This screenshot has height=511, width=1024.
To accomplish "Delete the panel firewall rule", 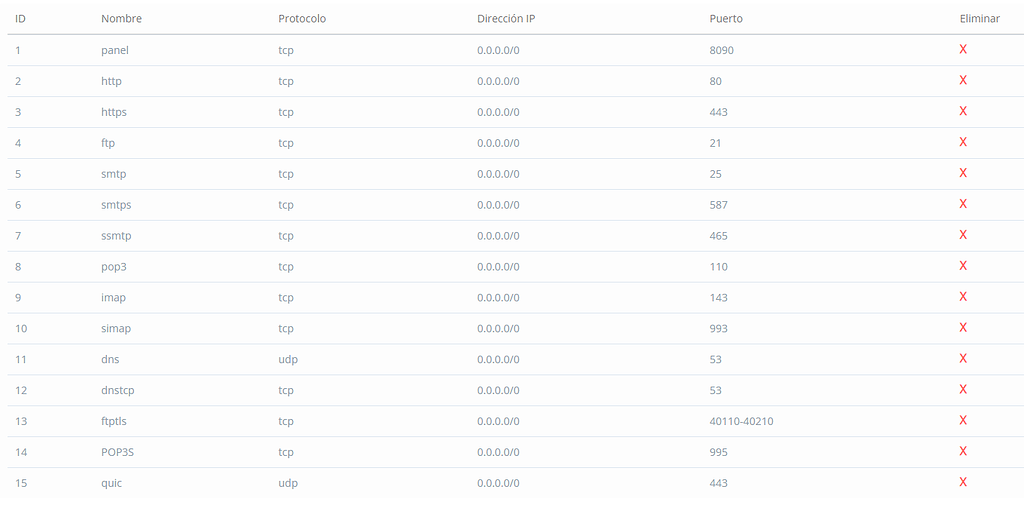I will [963, 49].
